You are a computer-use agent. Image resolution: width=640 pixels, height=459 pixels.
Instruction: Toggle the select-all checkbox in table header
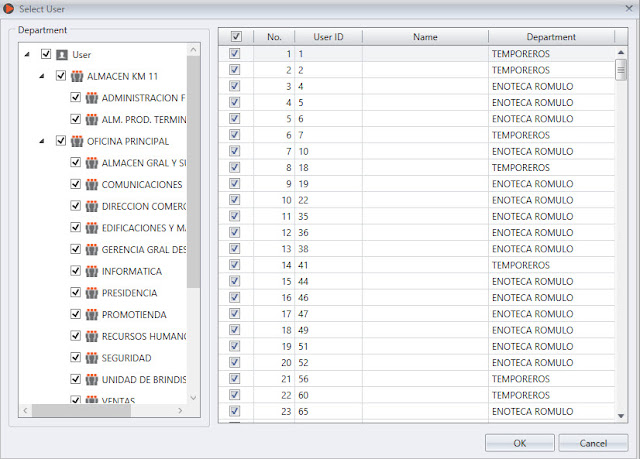click(236, 37)
